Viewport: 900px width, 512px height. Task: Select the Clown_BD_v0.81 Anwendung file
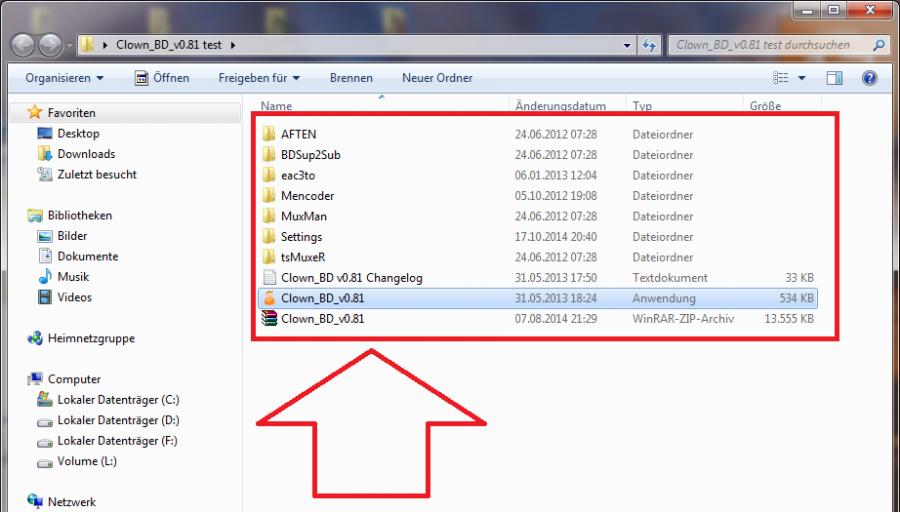[538, 298]
